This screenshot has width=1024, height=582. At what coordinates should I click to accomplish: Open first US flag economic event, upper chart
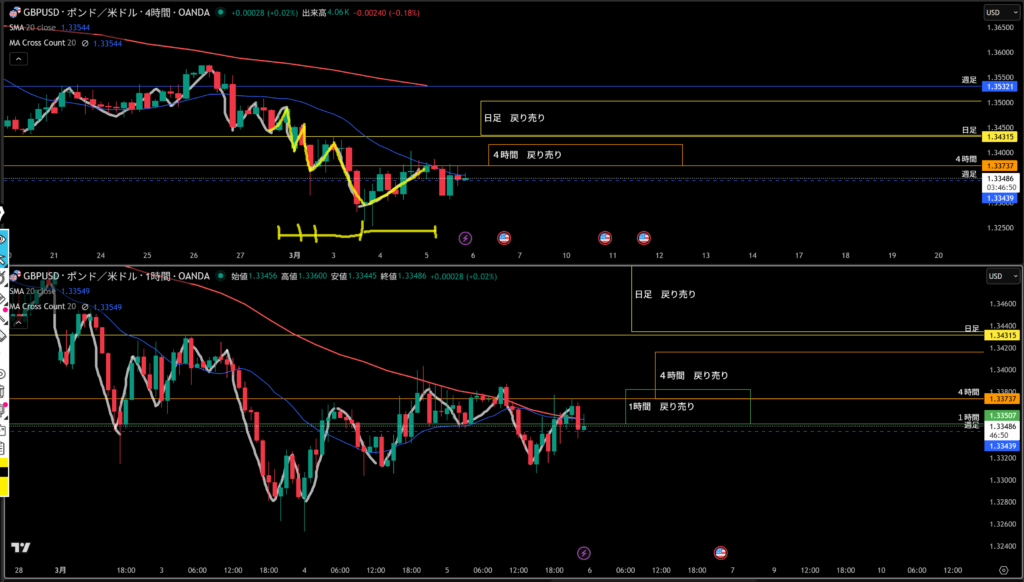click(x=503, y=238)
